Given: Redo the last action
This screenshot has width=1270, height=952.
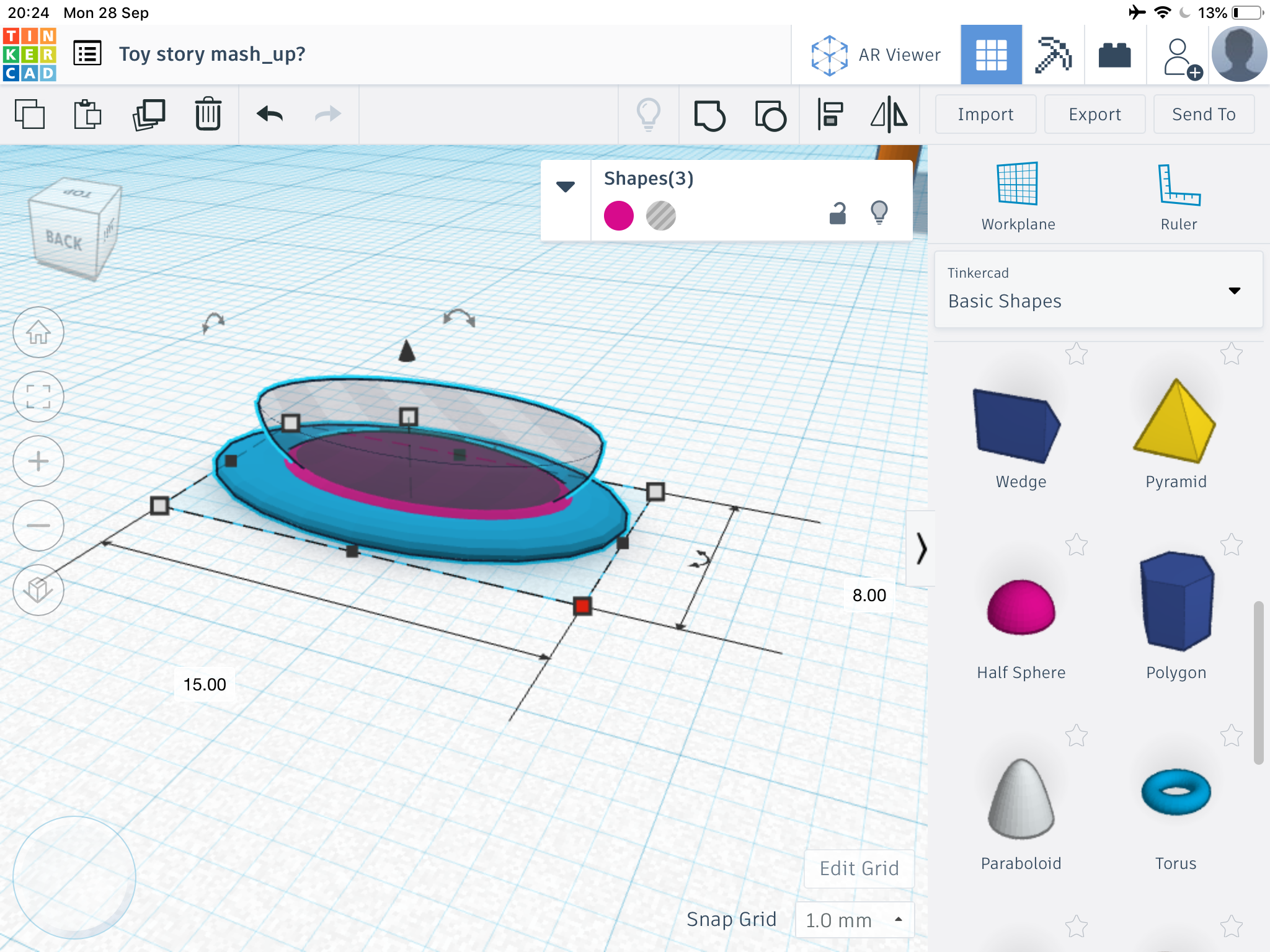Looking at the screenshot, I should pyautogui.click(x=328, y=114).
